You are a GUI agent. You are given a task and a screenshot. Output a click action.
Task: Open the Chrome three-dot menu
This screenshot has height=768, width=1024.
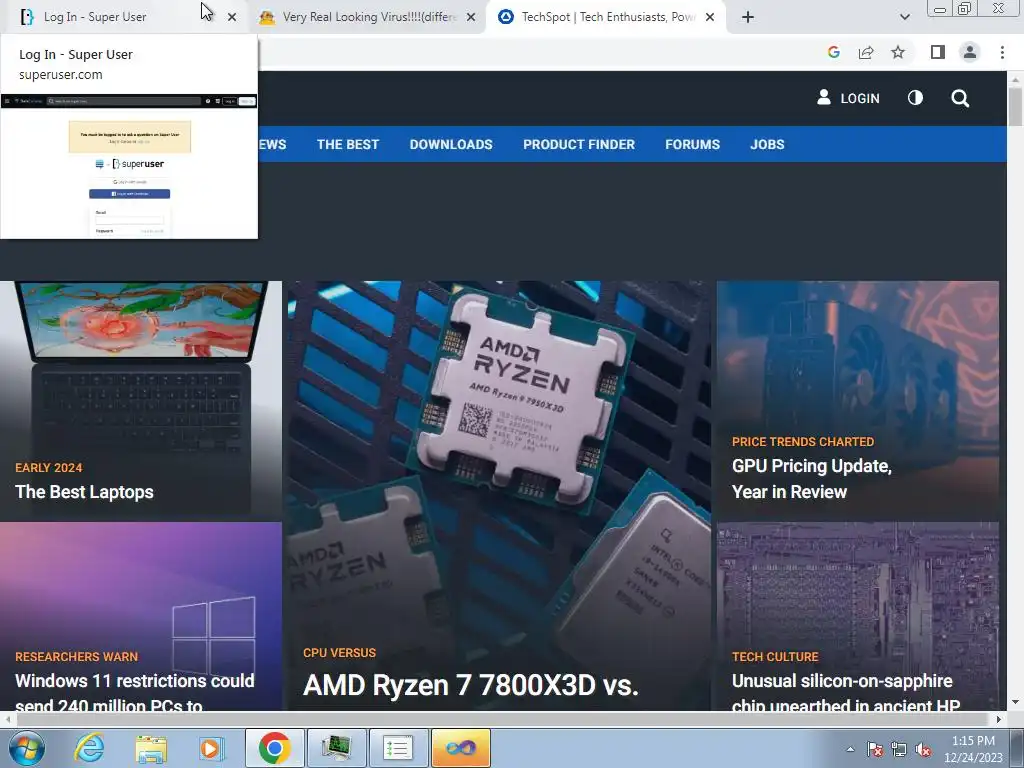pos(1002,52)
